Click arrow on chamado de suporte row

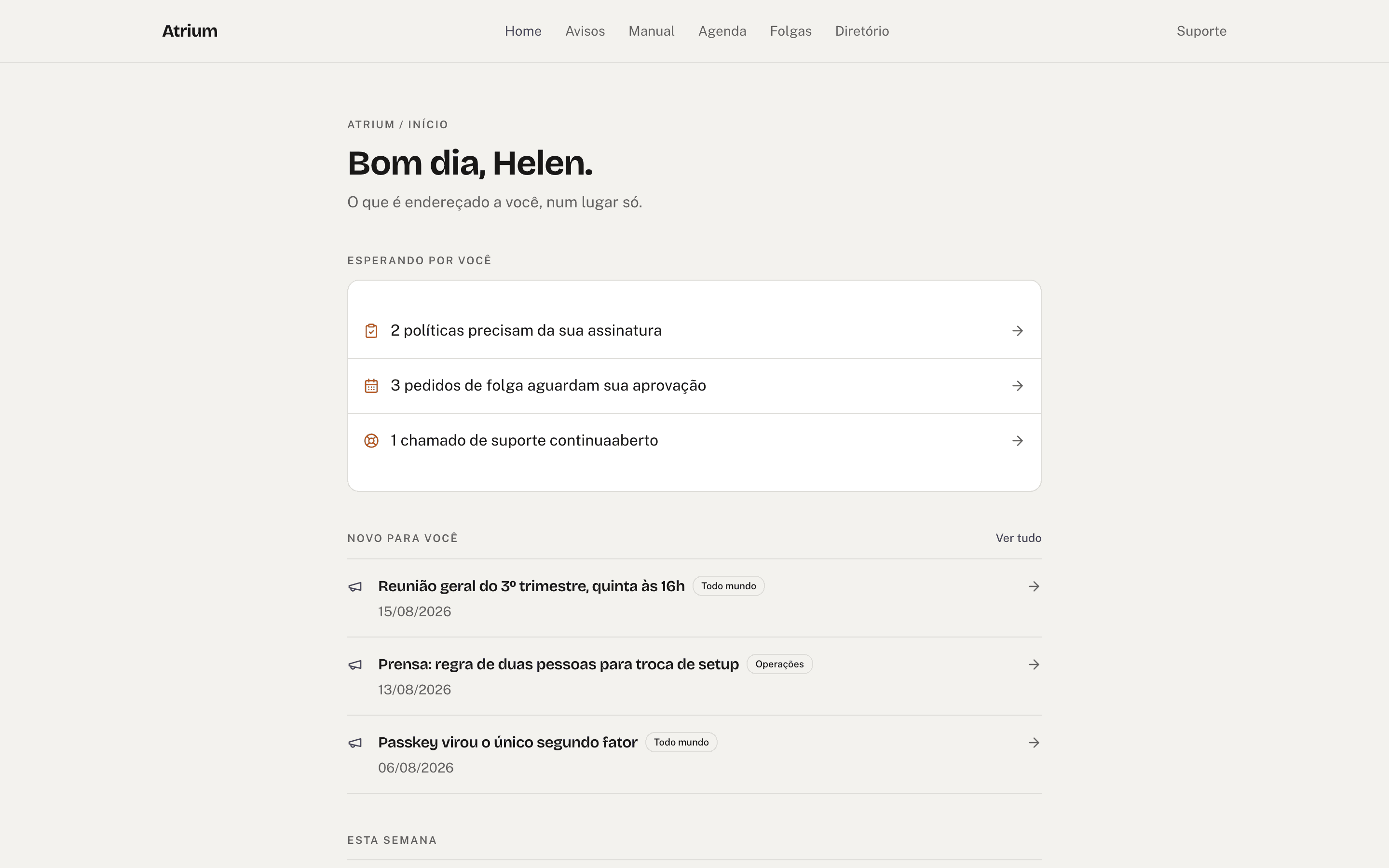point(1018,440)
